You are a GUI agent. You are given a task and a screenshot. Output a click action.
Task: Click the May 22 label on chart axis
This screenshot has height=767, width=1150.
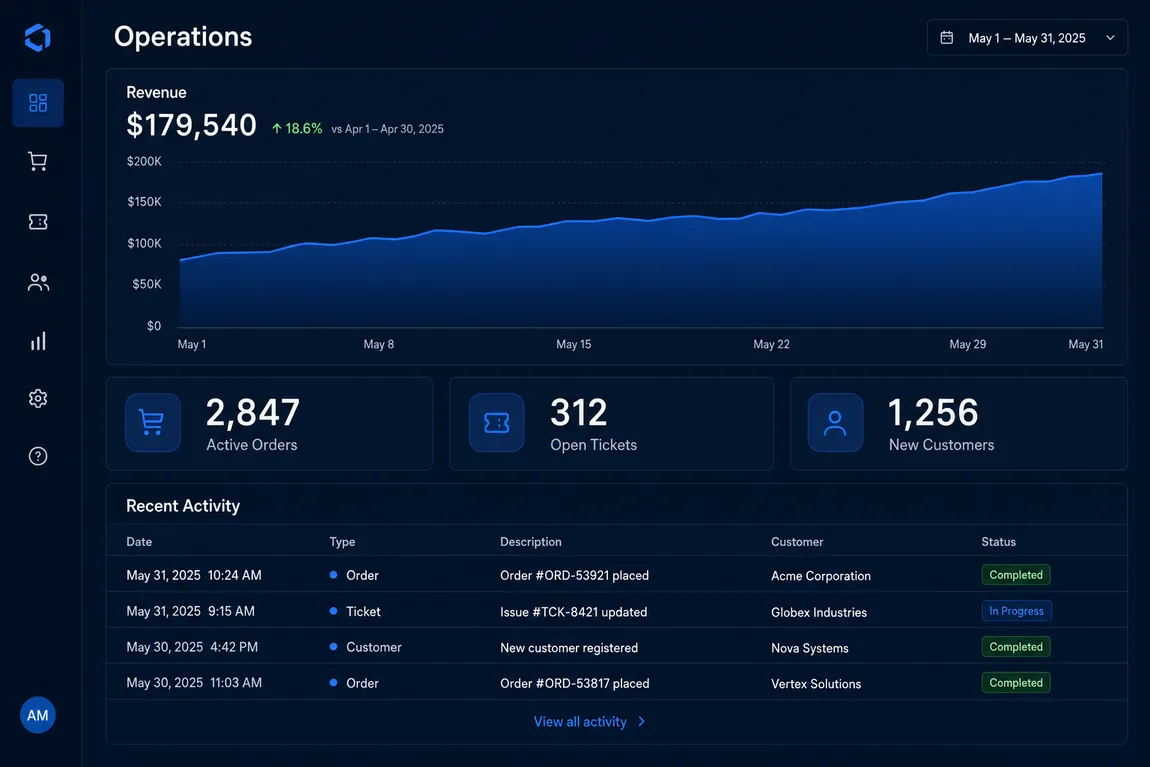[772, 344]
